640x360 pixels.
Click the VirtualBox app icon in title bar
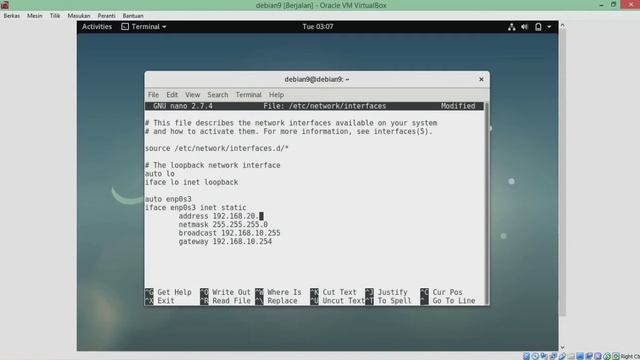(5, 5)
